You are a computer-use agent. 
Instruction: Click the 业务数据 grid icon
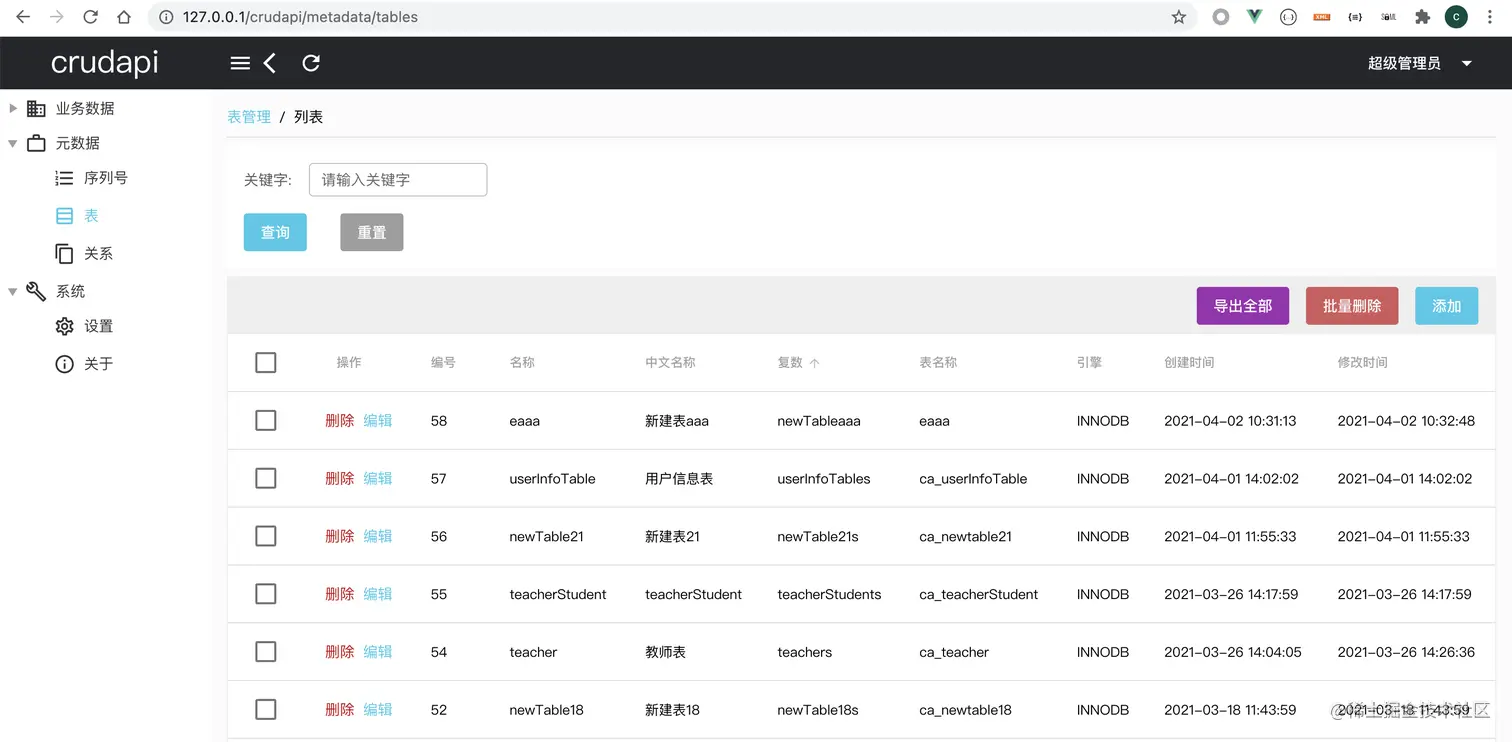[x=36, y=108]
